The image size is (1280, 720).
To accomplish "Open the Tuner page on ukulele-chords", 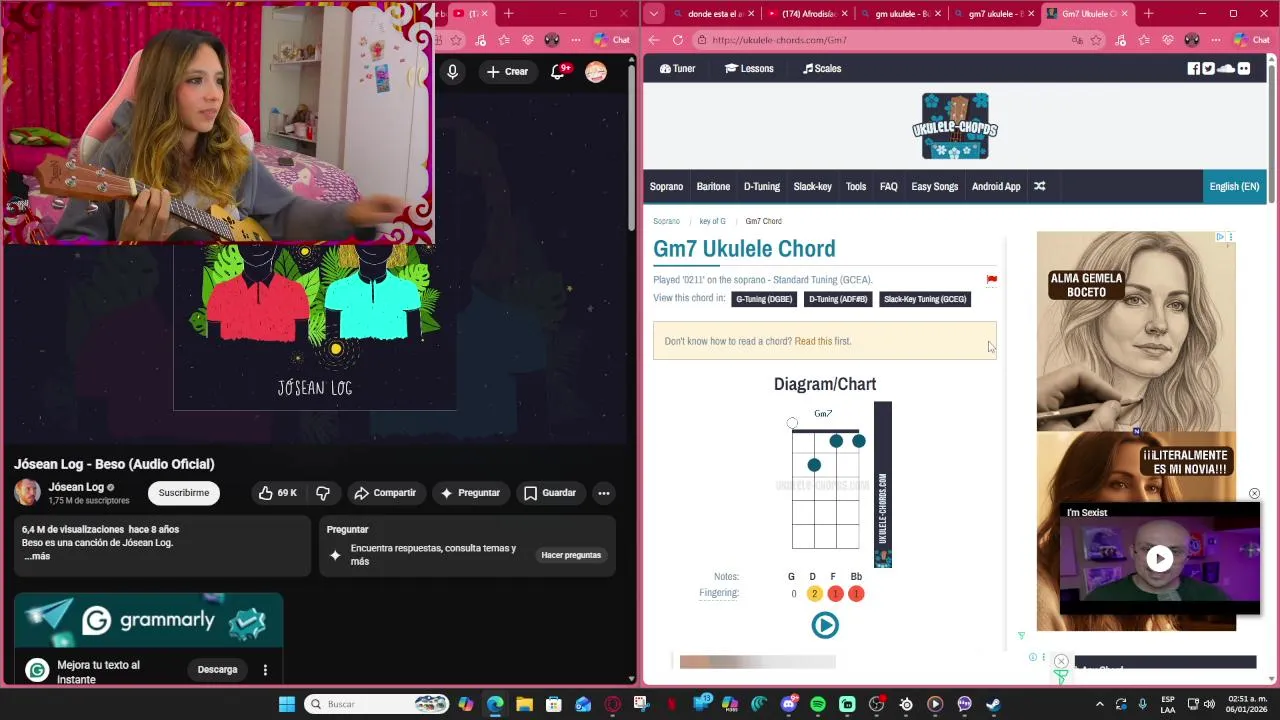I will coord(677,69).
